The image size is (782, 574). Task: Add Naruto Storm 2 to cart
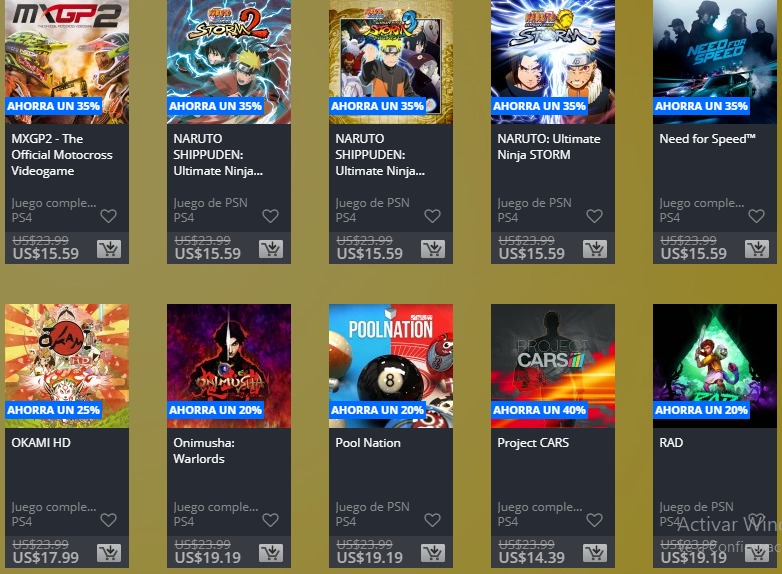[271, 249]
